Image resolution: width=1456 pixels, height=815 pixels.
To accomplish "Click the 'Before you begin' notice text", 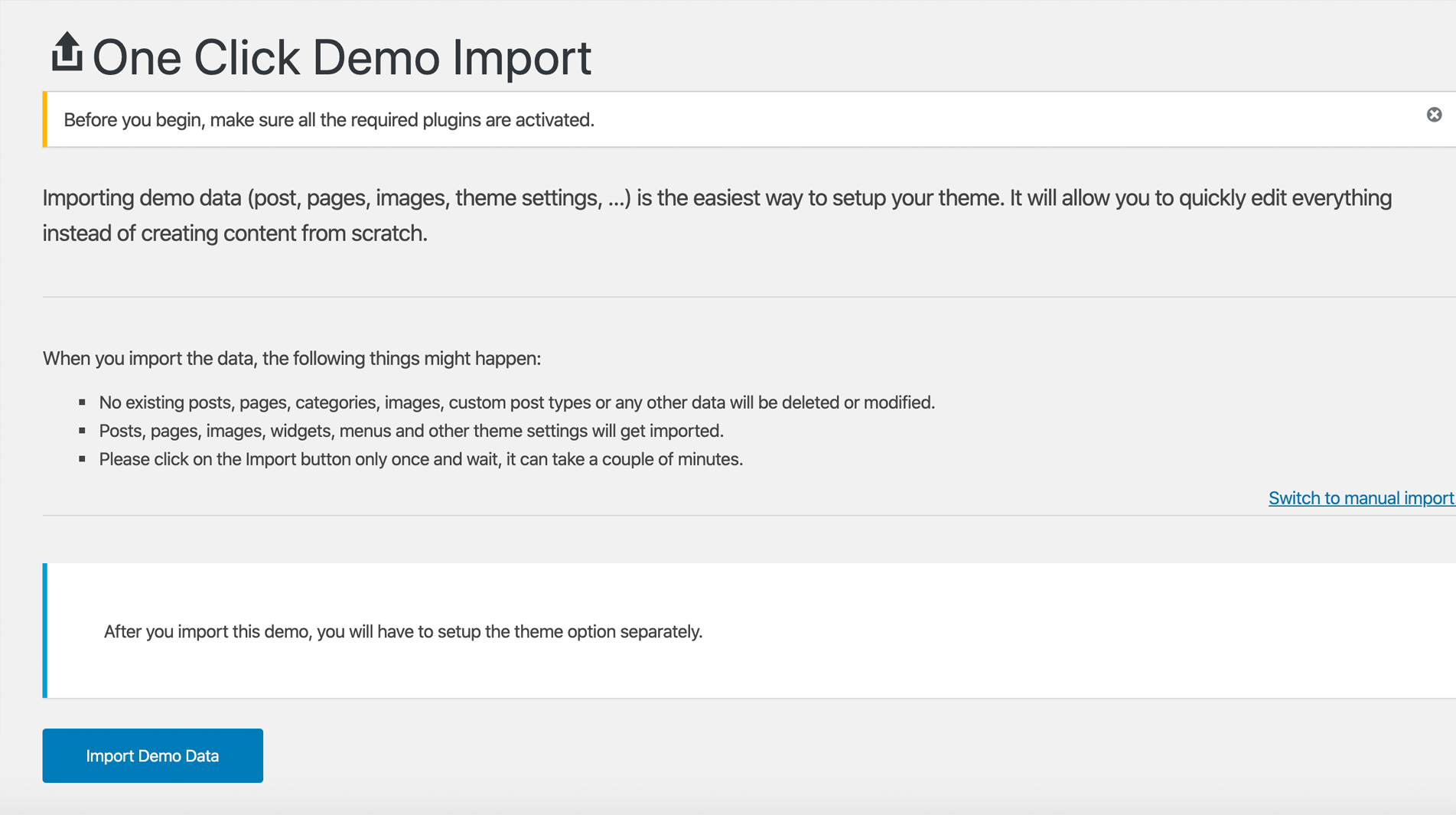I will [x=329, y=120].
